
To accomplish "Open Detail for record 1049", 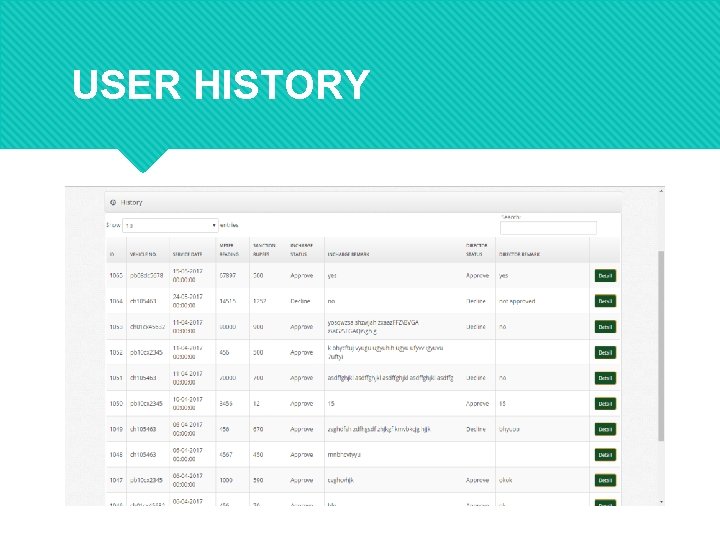I will (x=605, y=429).
